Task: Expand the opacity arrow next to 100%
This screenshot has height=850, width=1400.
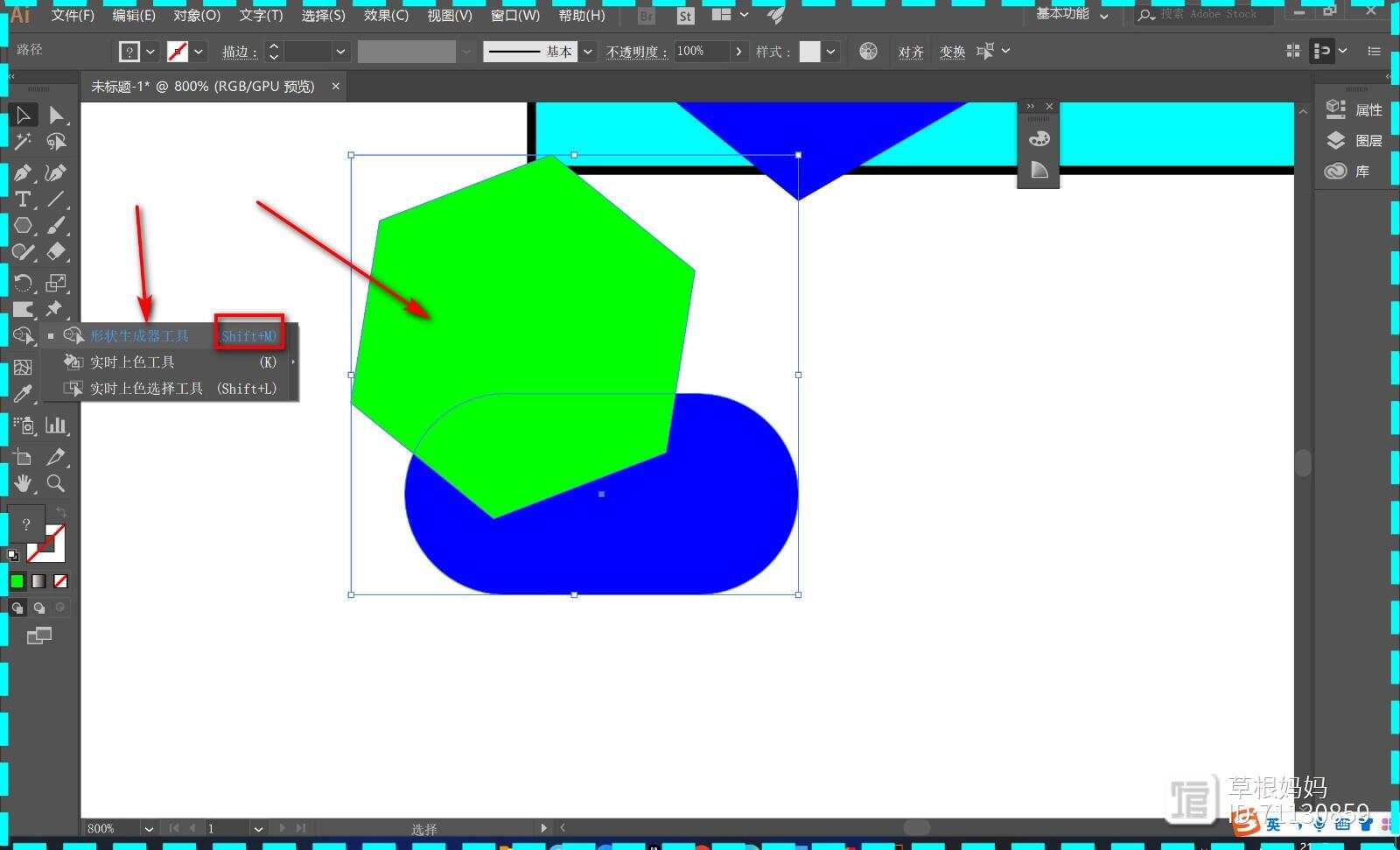Action: [739, 52]
